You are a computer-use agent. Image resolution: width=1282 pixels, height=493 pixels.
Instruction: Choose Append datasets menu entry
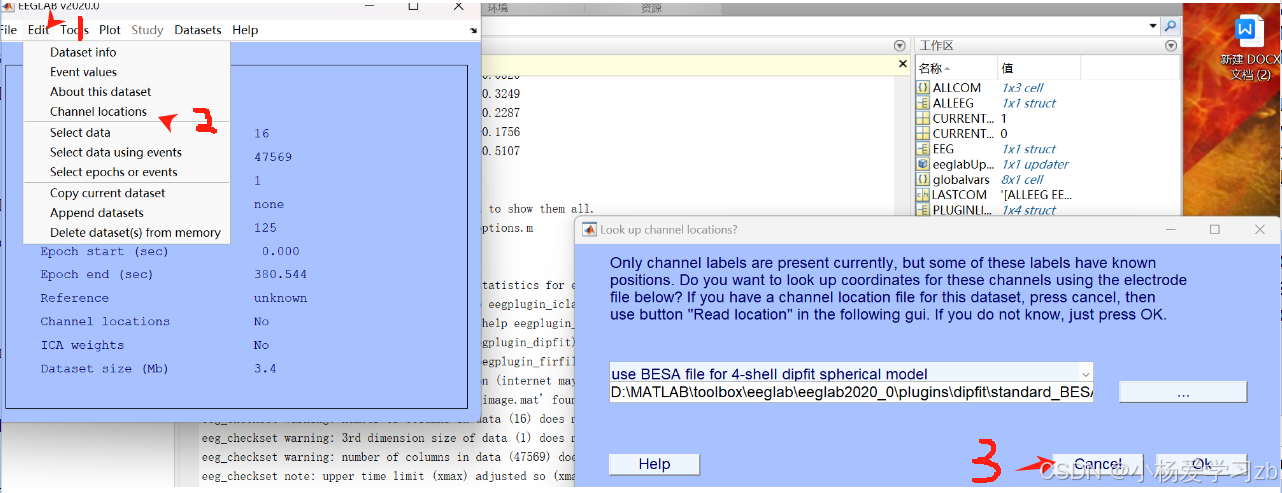pyautogui.click(x=126, y=213)
